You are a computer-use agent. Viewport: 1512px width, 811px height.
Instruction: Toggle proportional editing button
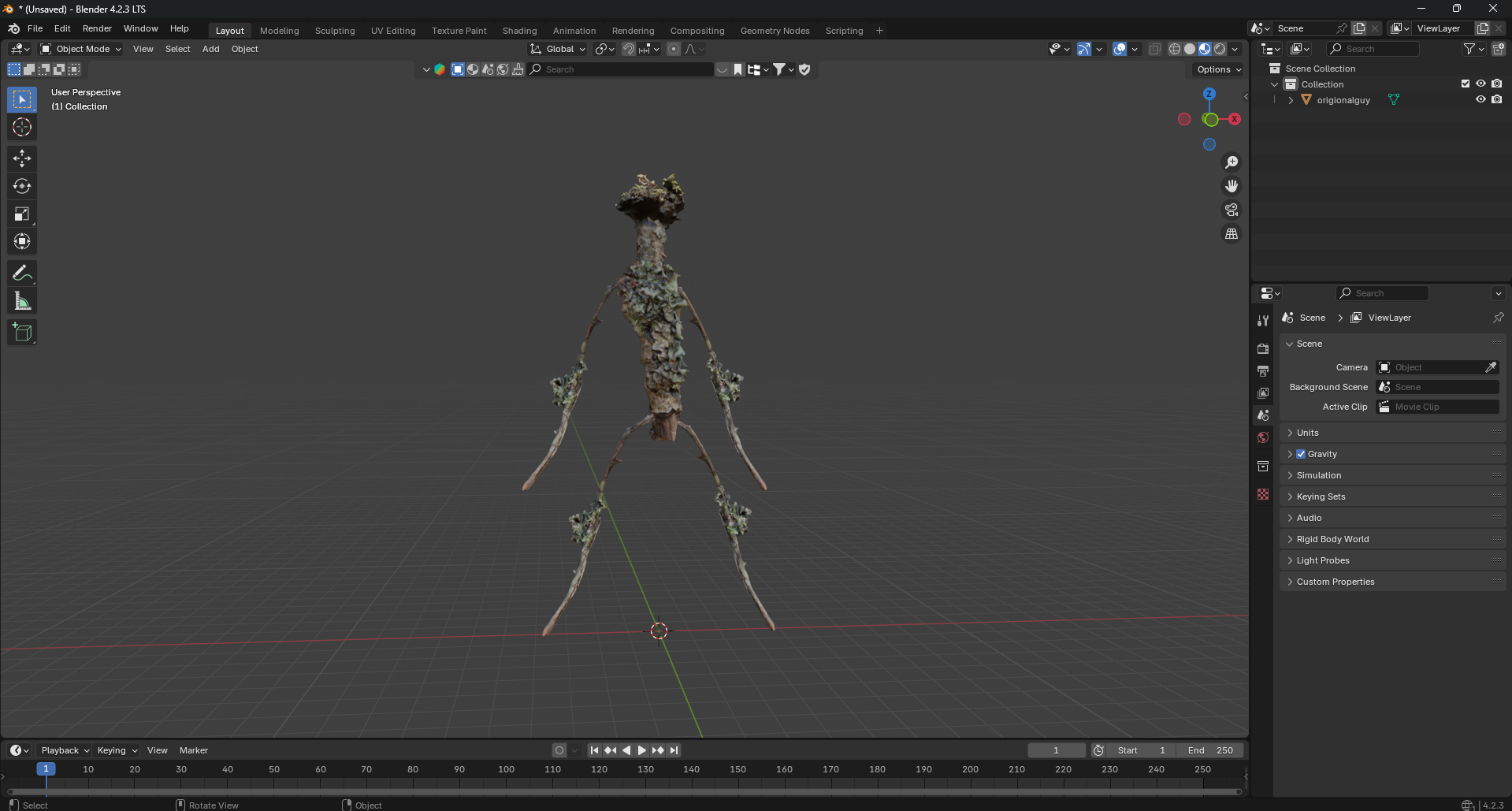673,49
